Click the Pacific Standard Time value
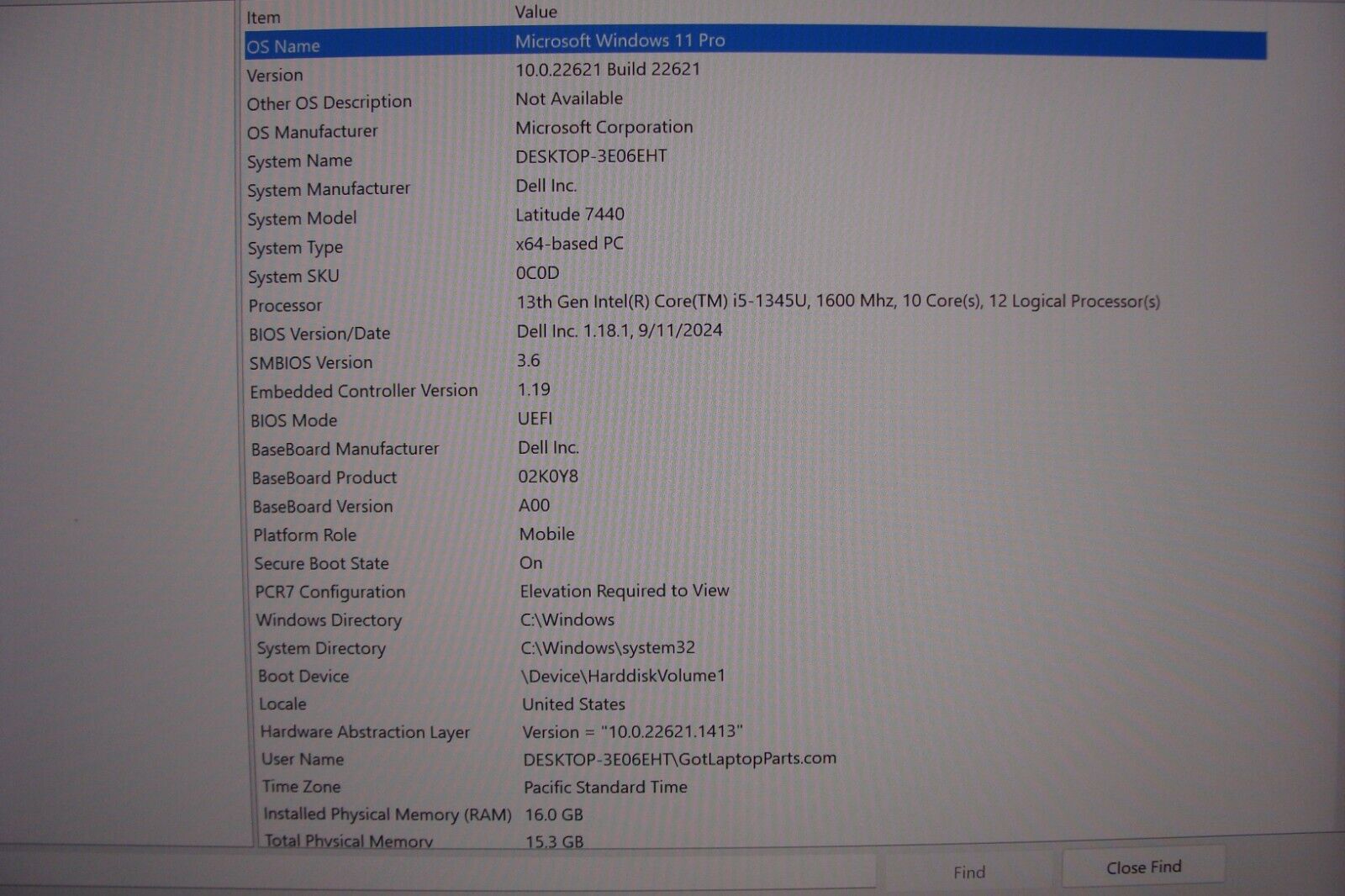Viewport: 1345px width, 896px height. point(605,788)
